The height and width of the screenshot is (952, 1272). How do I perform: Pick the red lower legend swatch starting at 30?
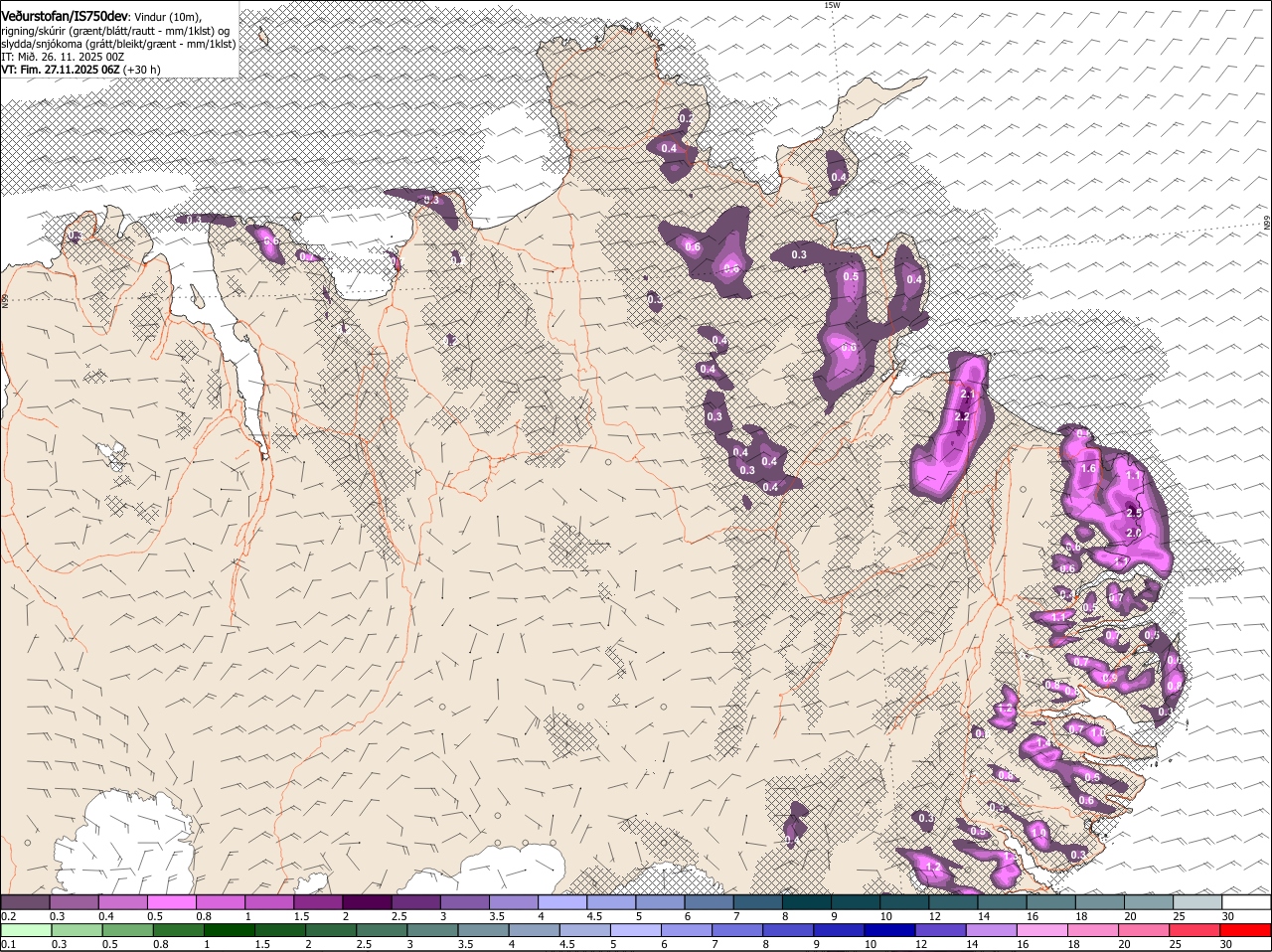[x=1245, y=931]
